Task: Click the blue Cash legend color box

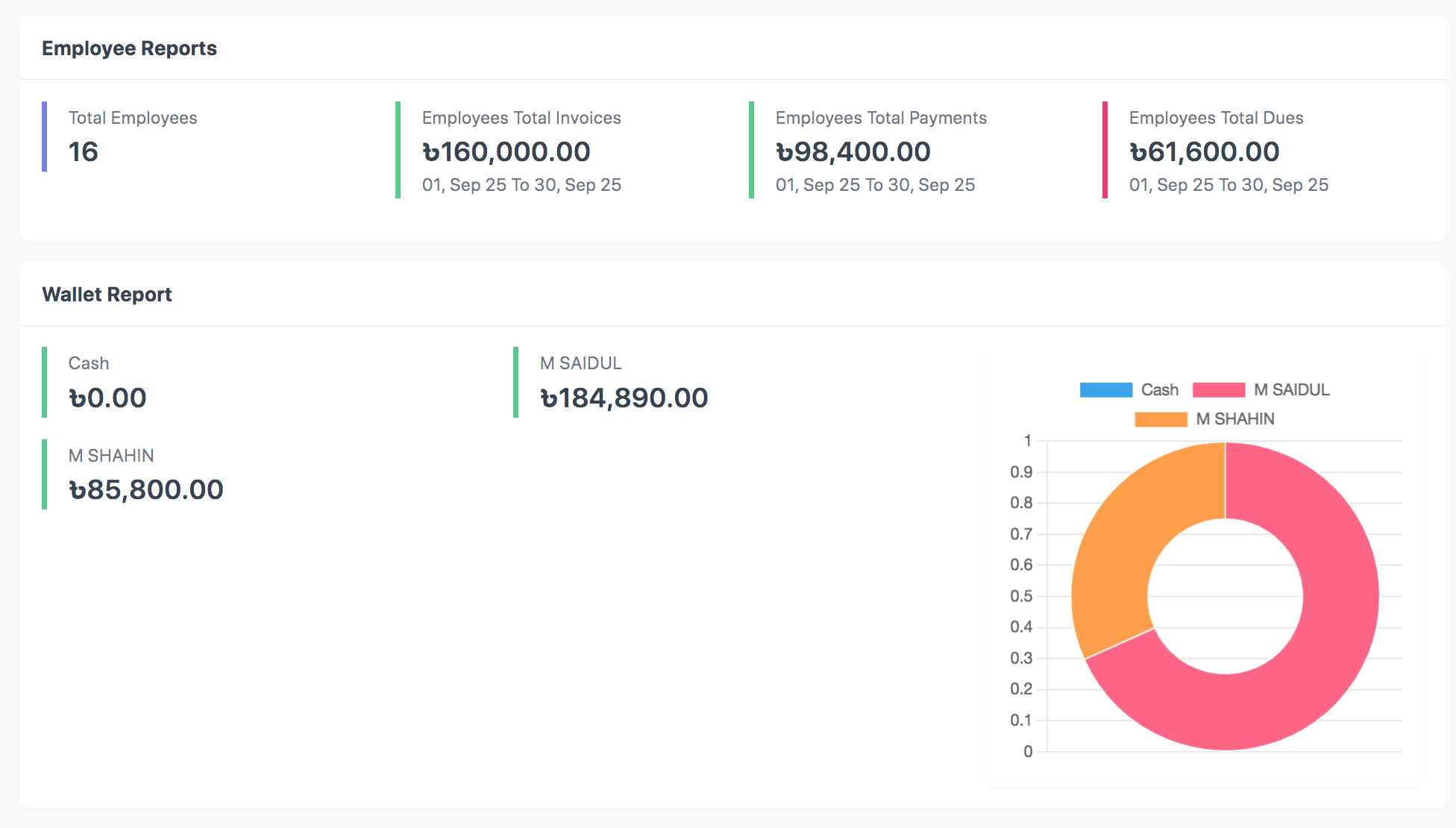Action: pos(1105,390)
